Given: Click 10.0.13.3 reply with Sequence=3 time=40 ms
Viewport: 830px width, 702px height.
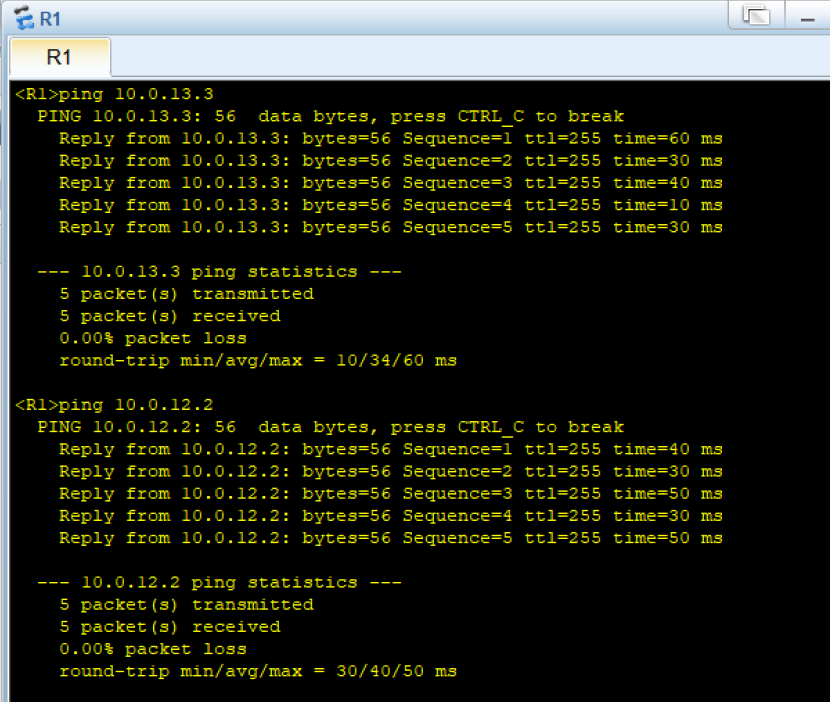Looking at the screenshot, I should 391,183.
